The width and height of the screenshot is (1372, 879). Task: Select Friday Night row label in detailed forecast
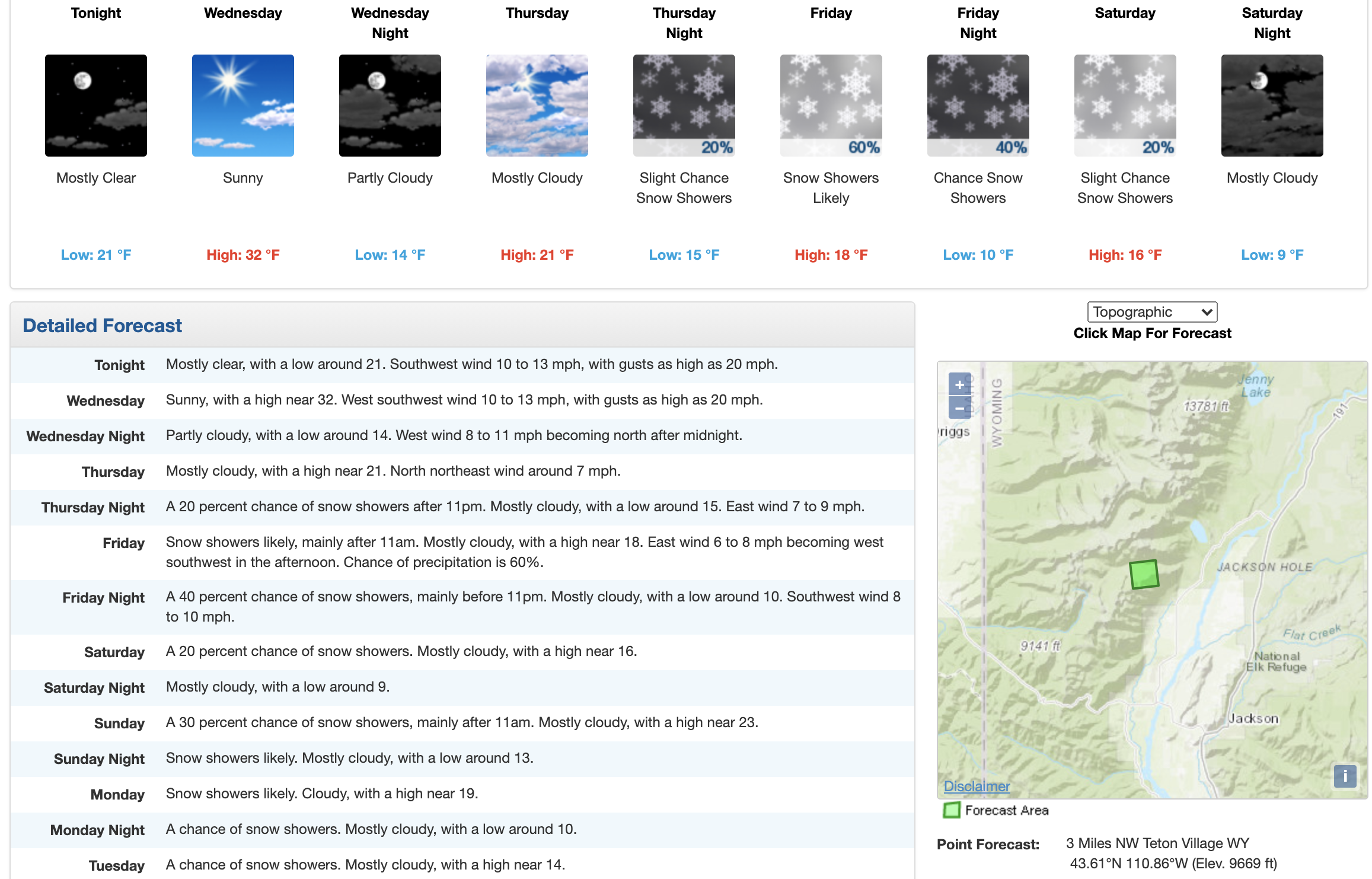[103, 598]
